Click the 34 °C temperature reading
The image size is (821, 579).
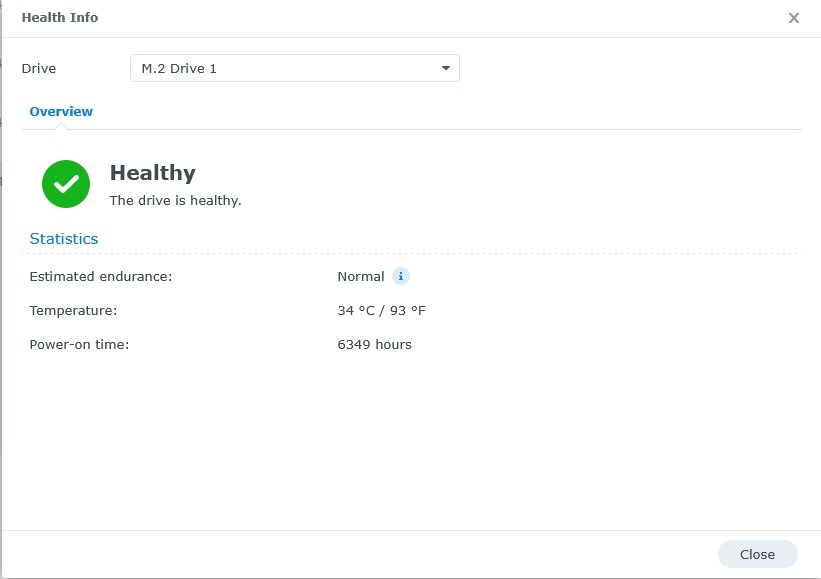[x=354, y=311]
